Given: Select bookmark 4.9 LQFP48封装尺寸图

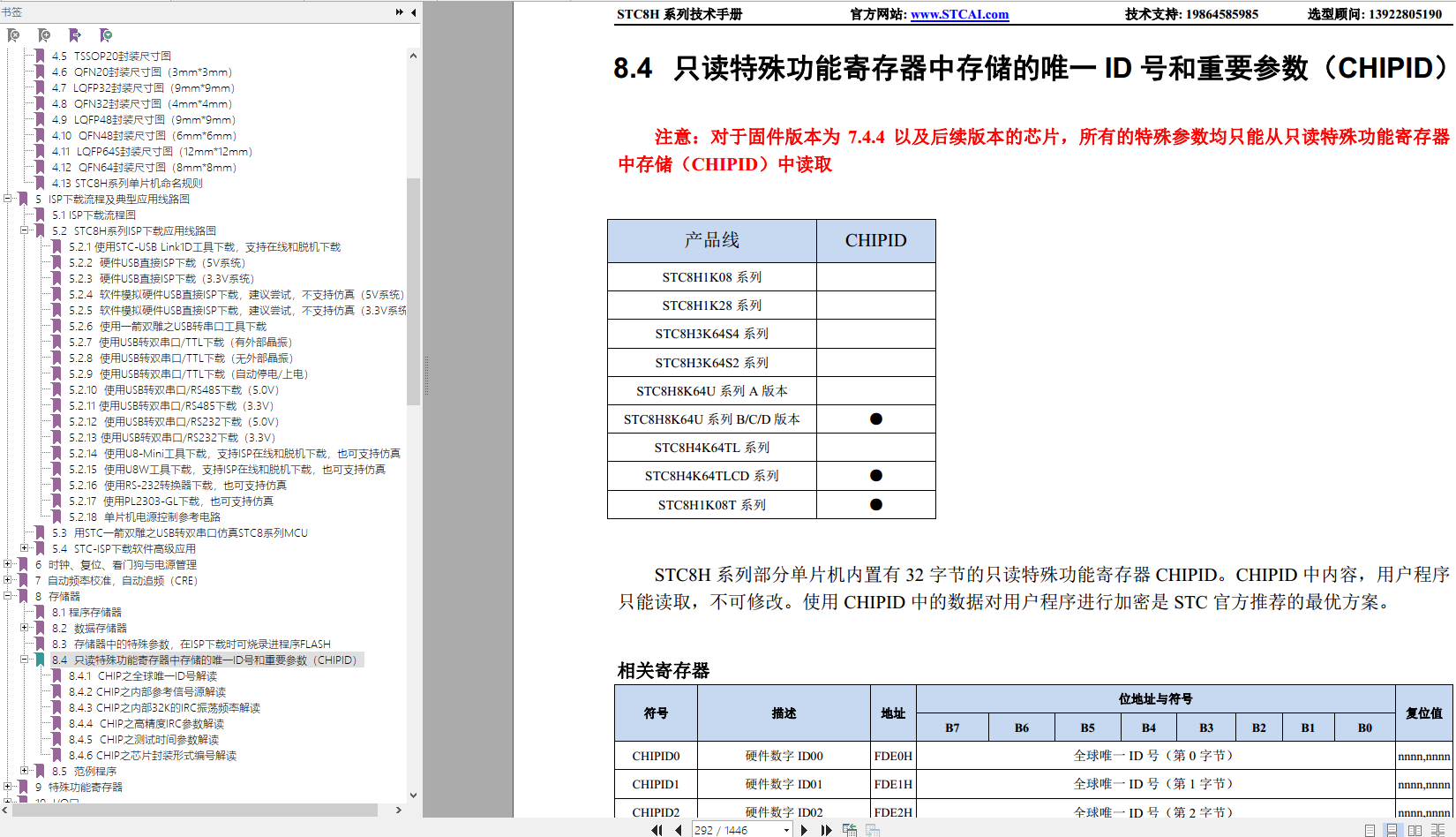Looking at the screenshot, I should (144, 120).
